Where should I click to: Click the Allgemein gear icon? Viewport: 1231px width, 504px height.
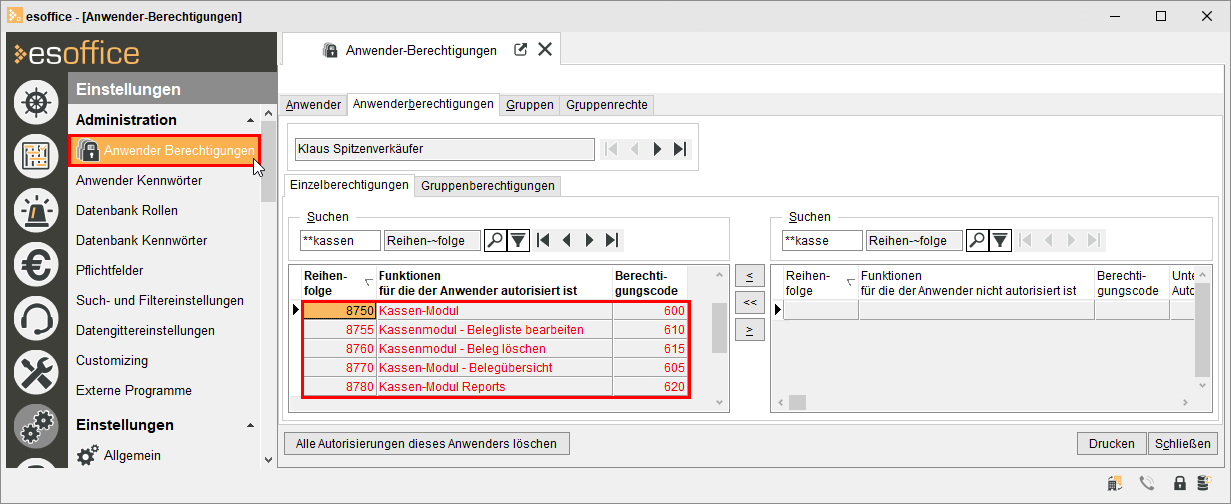pyautogui.click(x=88, y=455)
